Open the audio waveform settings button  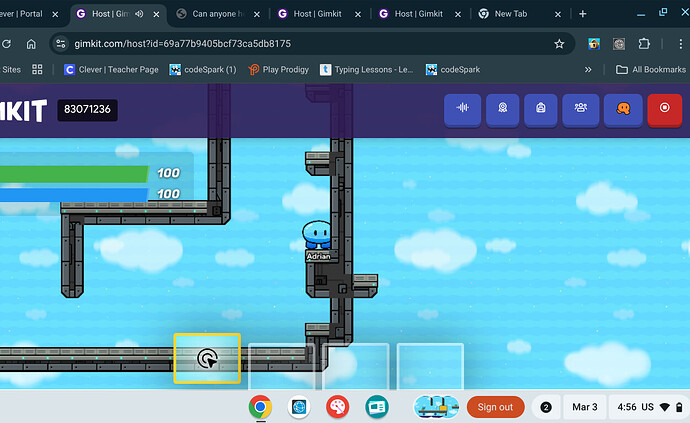tap(463, 109)
